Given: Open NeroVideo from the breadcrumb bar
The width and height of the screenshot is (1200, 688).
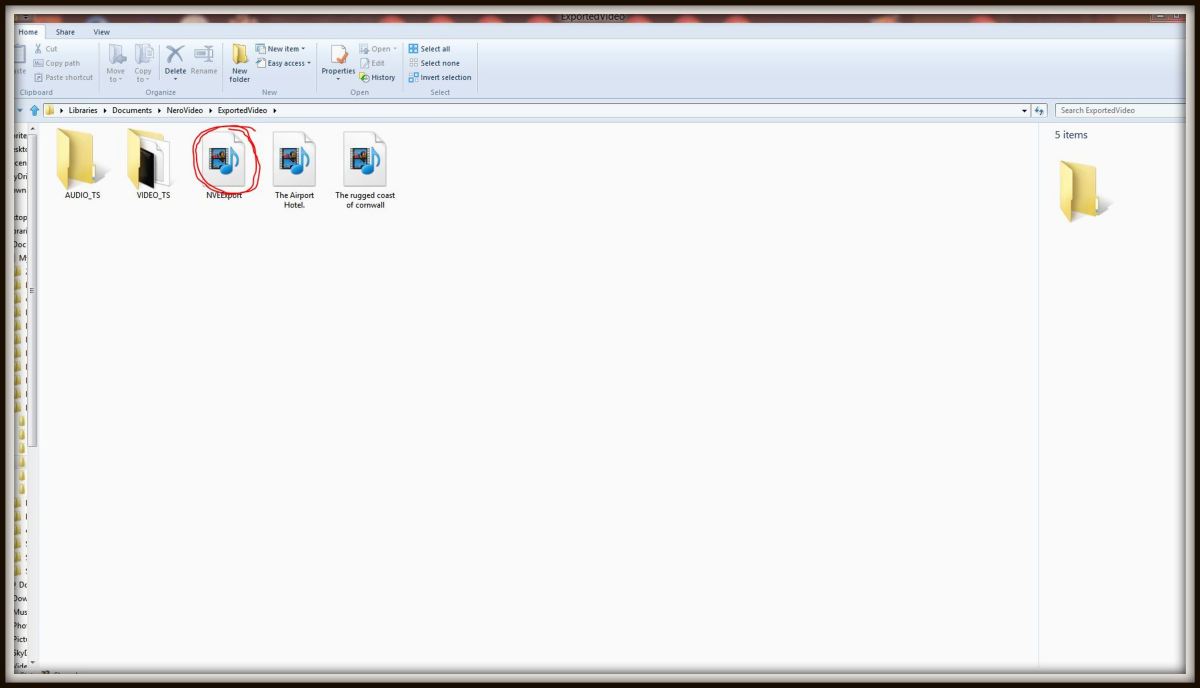Looking at the screenshot, I should pos(186,110).
